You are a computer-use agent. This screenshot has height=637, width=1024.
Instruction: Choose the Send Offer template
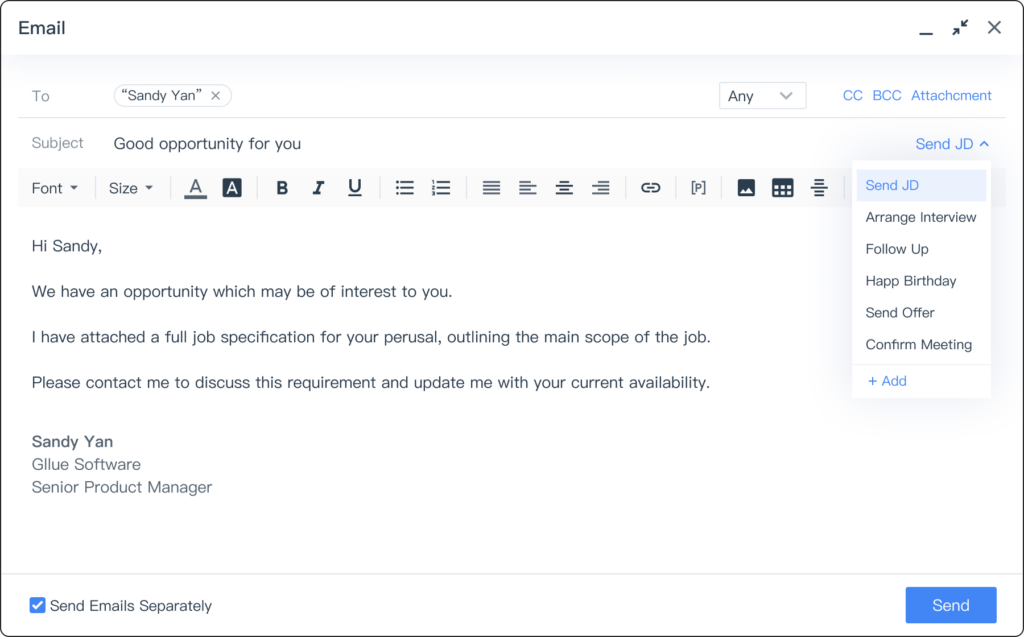tap(899, 312)
